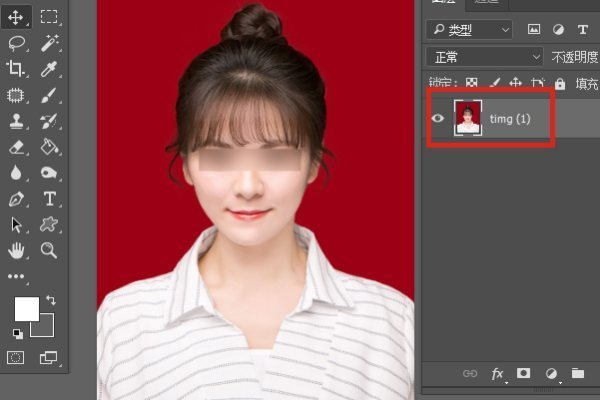Select the Zoom magnifier tool
The image size is (600, 400).
(x=49, y=250)
